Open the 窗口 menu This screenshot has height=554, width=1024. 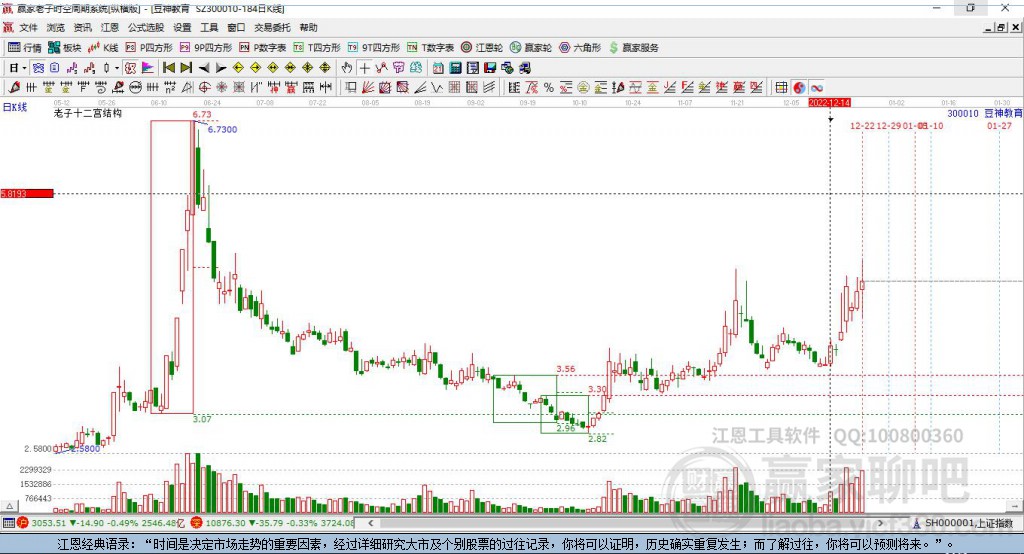coord(236,27)
